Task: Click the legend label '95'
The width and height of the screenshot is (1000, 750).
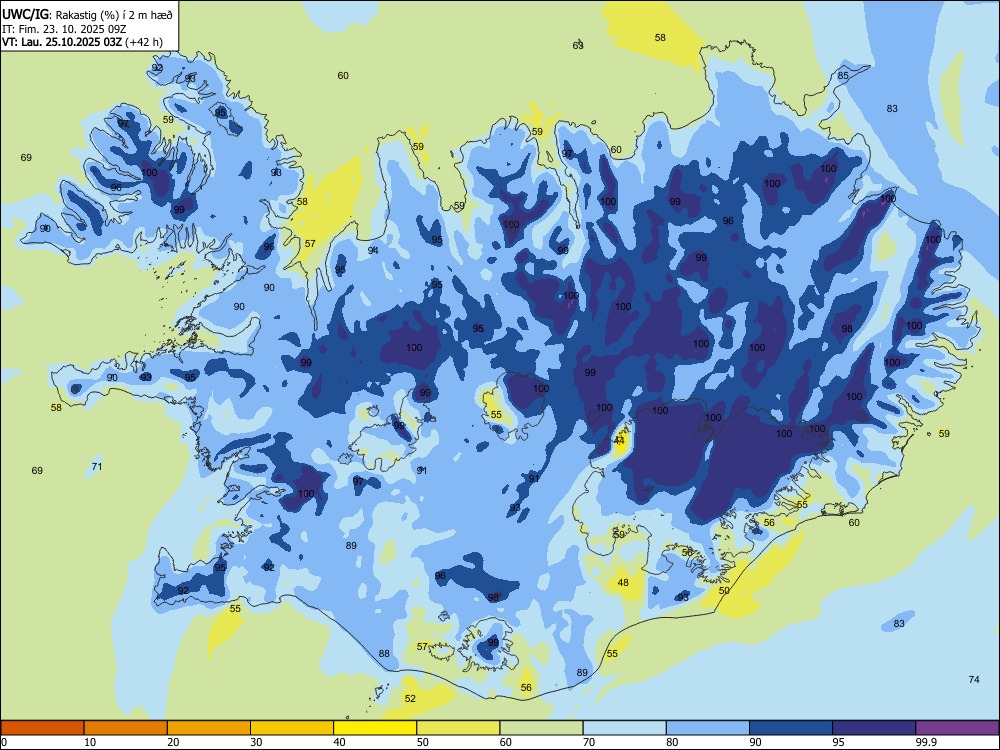Action: (838, 742)
